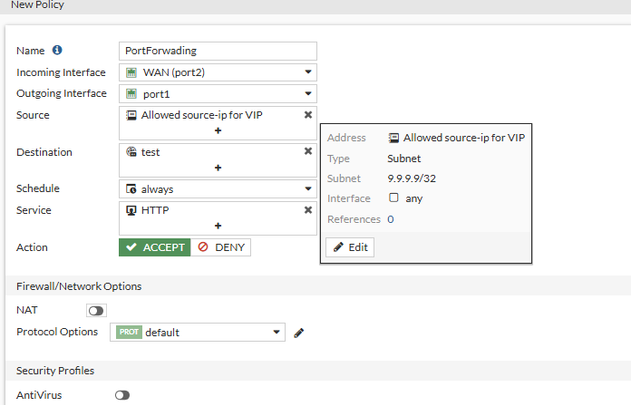The width and height of the screenshot is (631, 405).
Task: Remove the Allowed source-ip for VIP entry
Action: coord(308,115)
